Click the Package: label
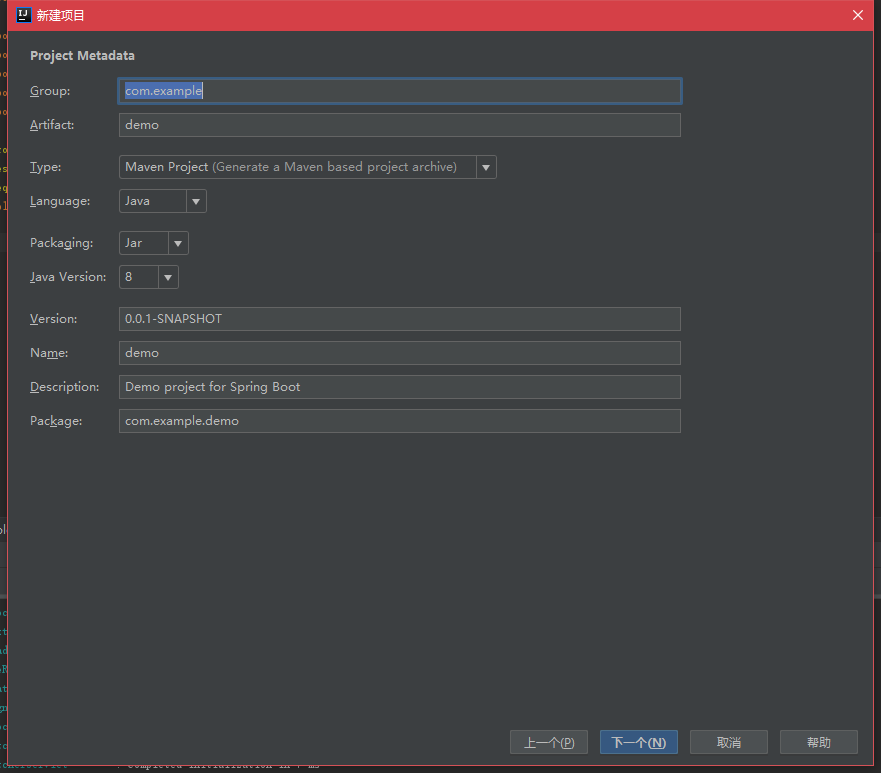This screenshot has width=881, height=773. point(56,421)
